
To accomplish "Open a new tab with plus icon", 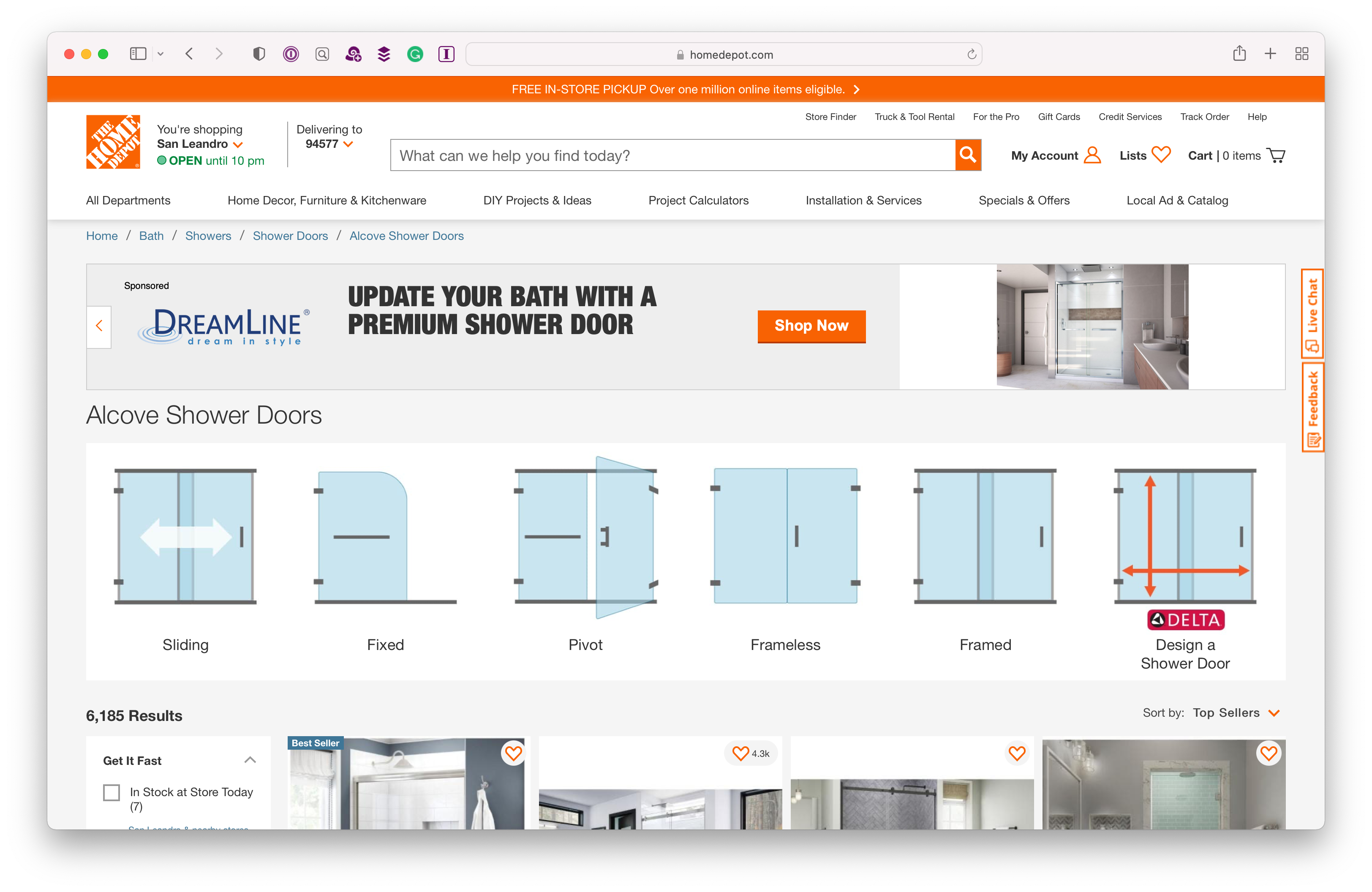I will 1271,54.
